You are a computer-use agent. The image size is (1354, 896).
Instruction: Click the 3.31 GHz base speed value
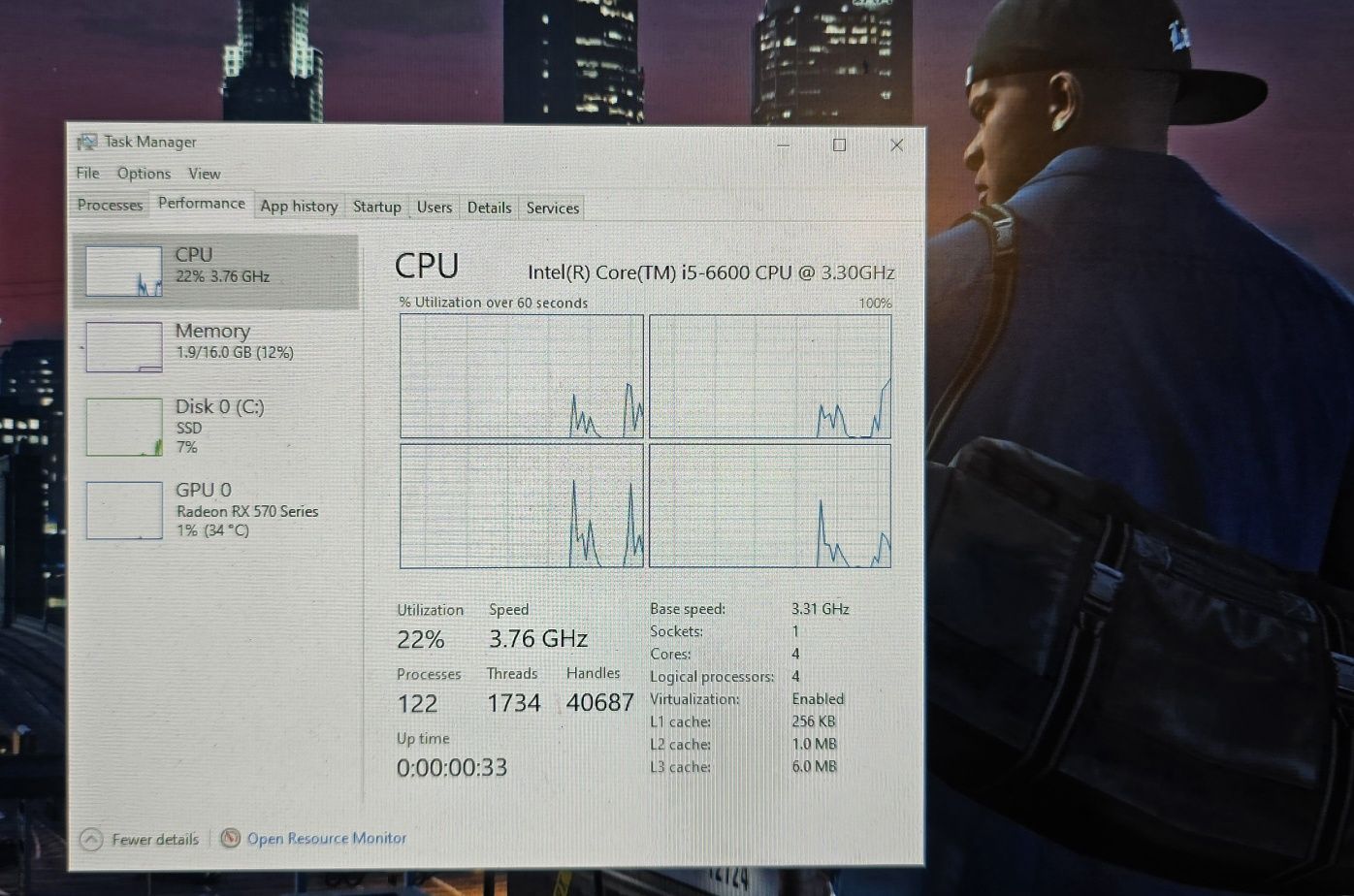point(821,609)
